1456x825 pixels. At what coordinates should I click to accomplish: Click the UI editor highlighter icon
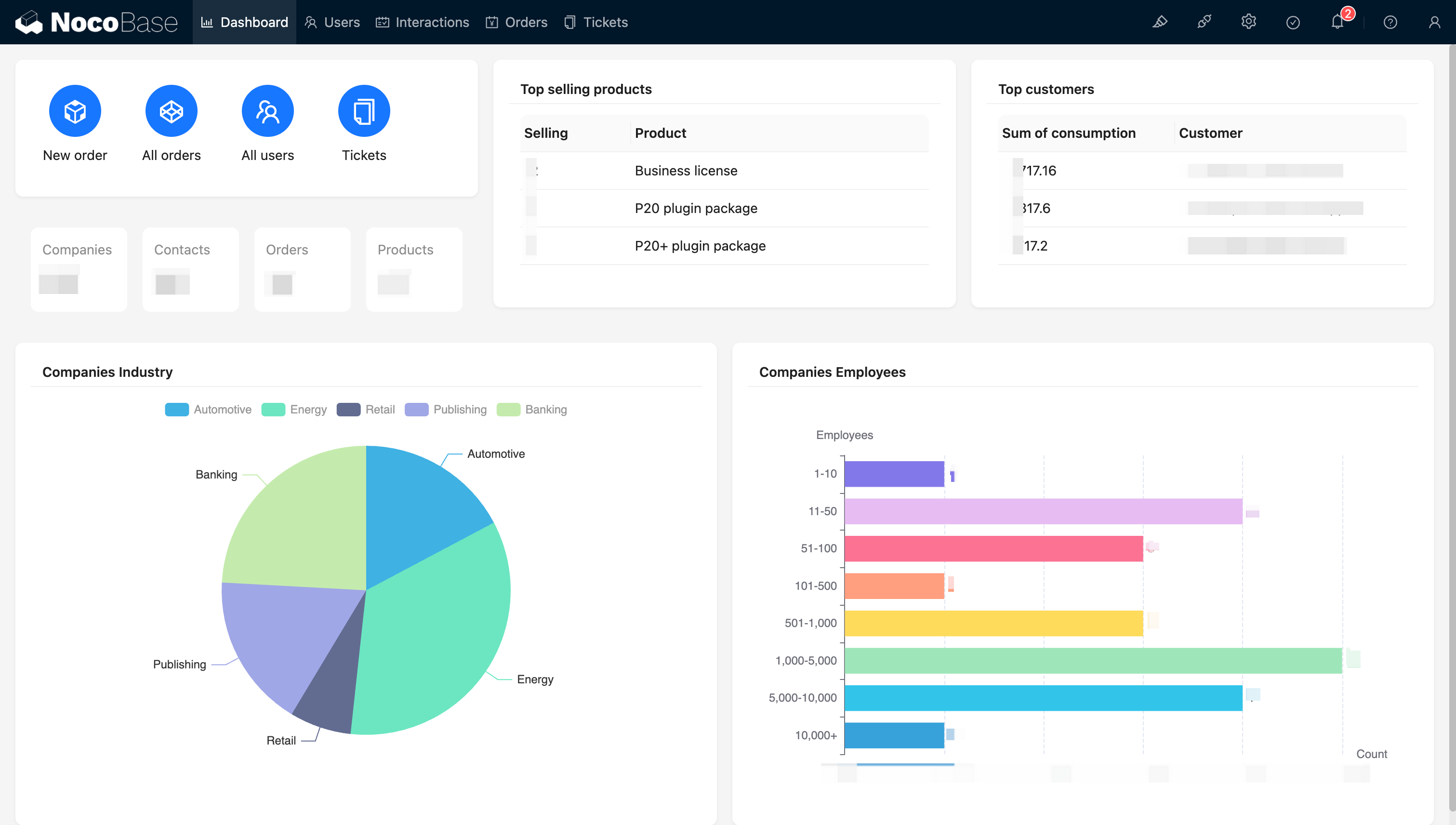[1160, 22]
